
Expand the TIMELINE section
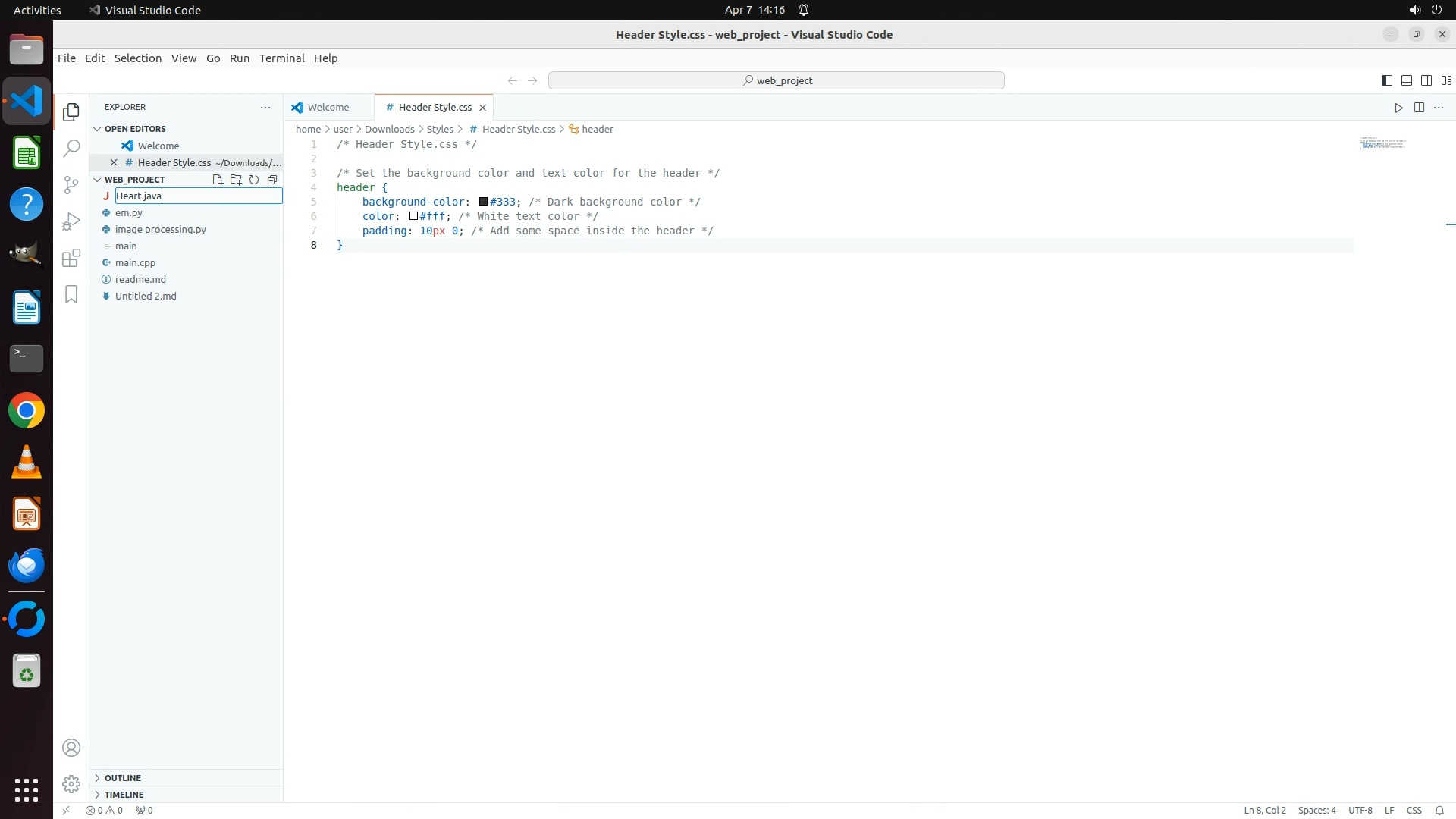coord(124,795)
